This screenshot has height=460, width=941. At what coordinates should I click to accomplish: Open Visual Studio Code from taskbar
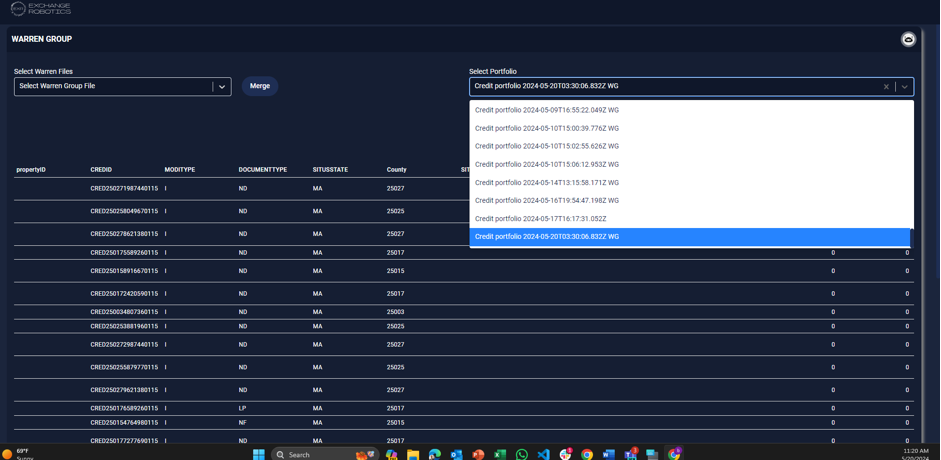pyautogui.click(x=543, y=454)
